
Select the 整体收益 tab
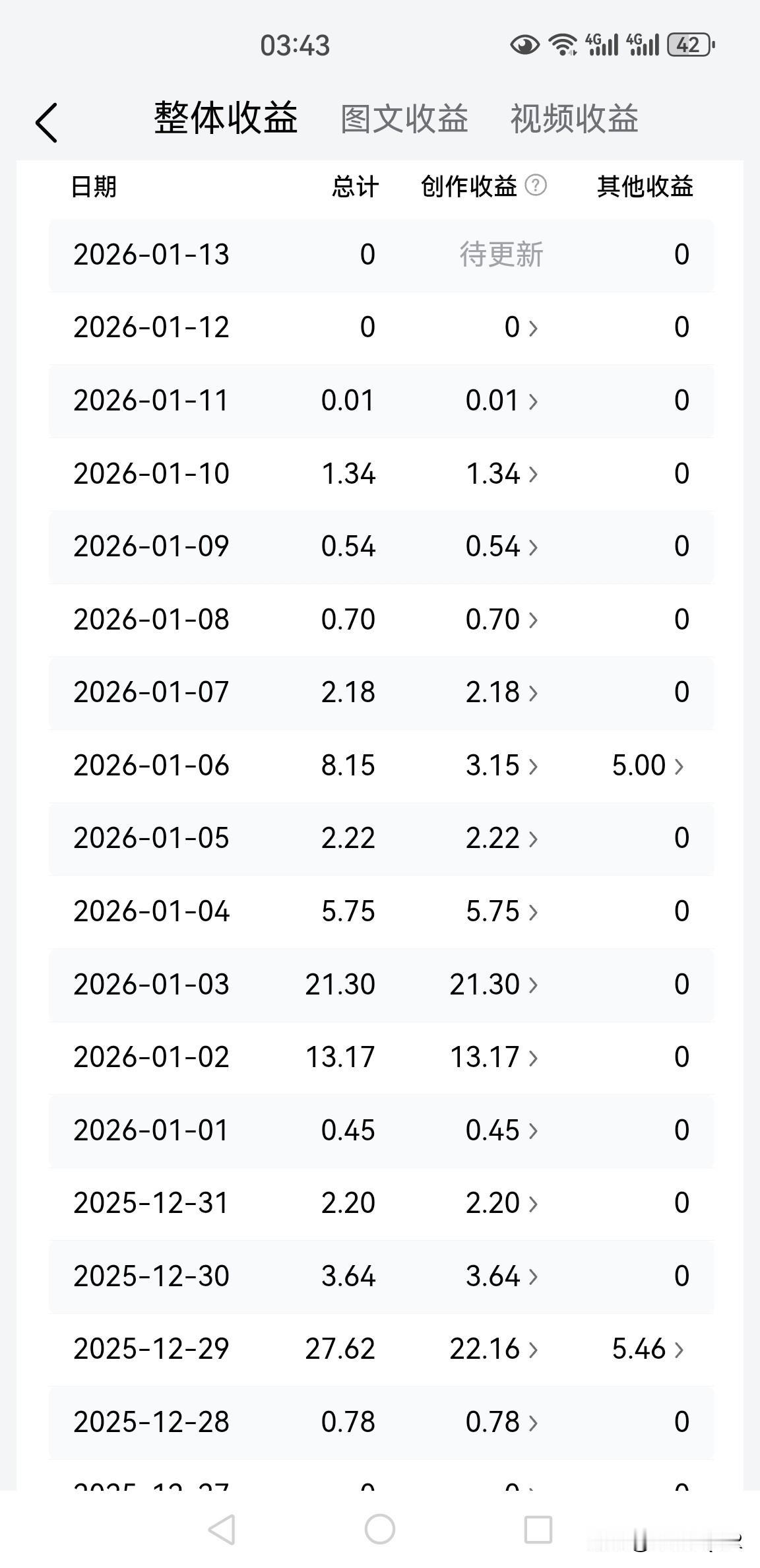click(x=226, y=119)
